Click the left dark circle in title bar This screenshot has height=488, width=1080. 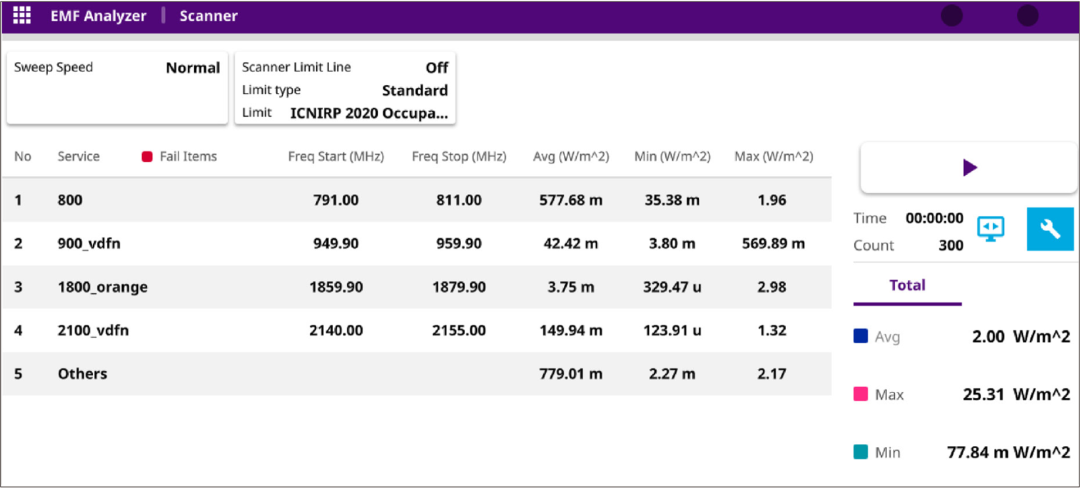(952, 16)
